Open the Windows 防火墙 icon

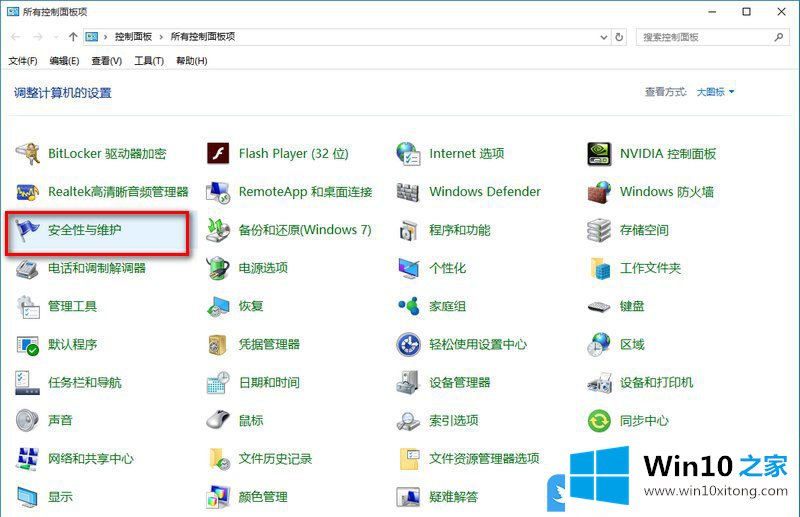599,192
